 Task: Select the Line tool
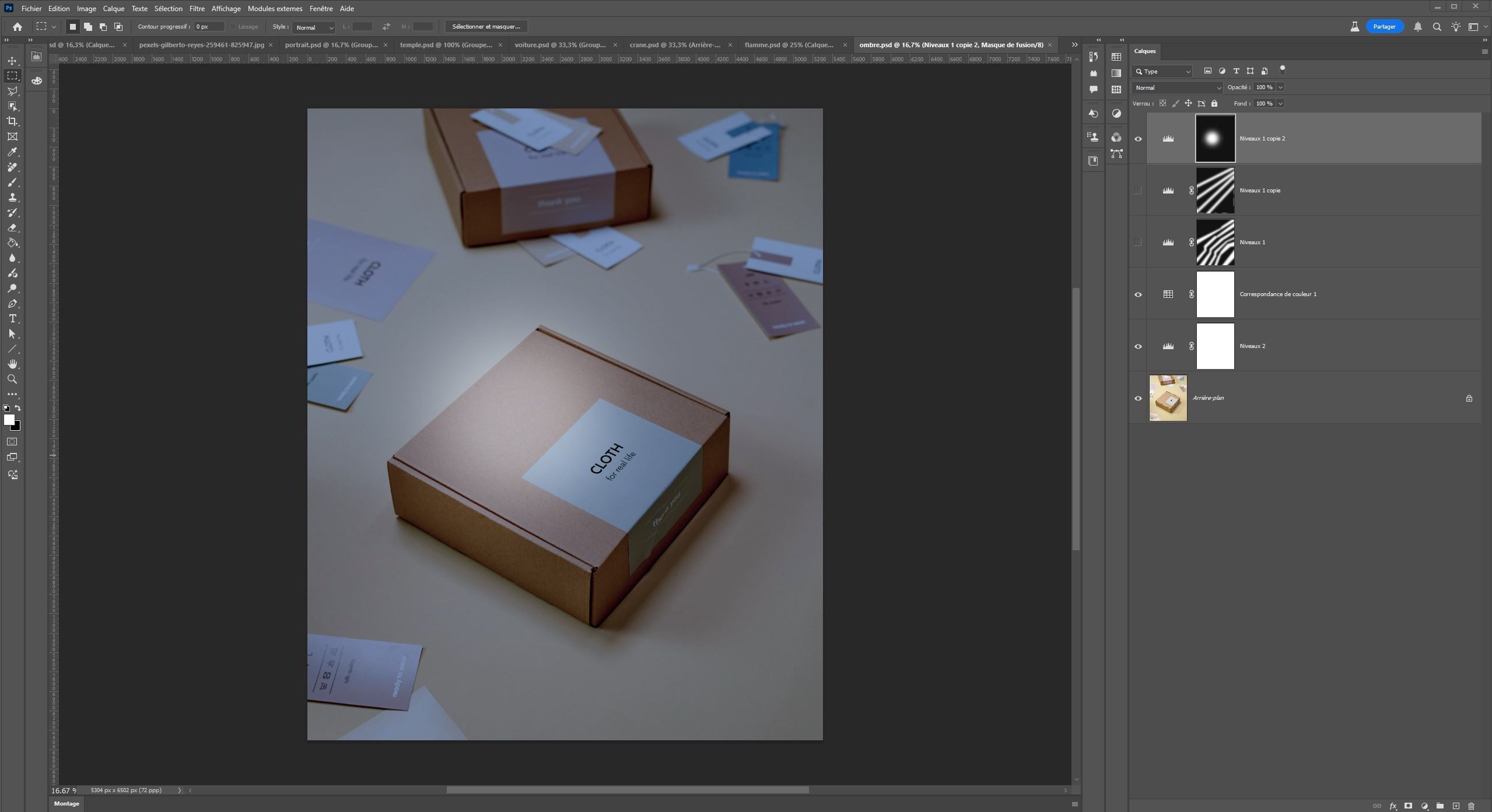click(x=12, y=349)
